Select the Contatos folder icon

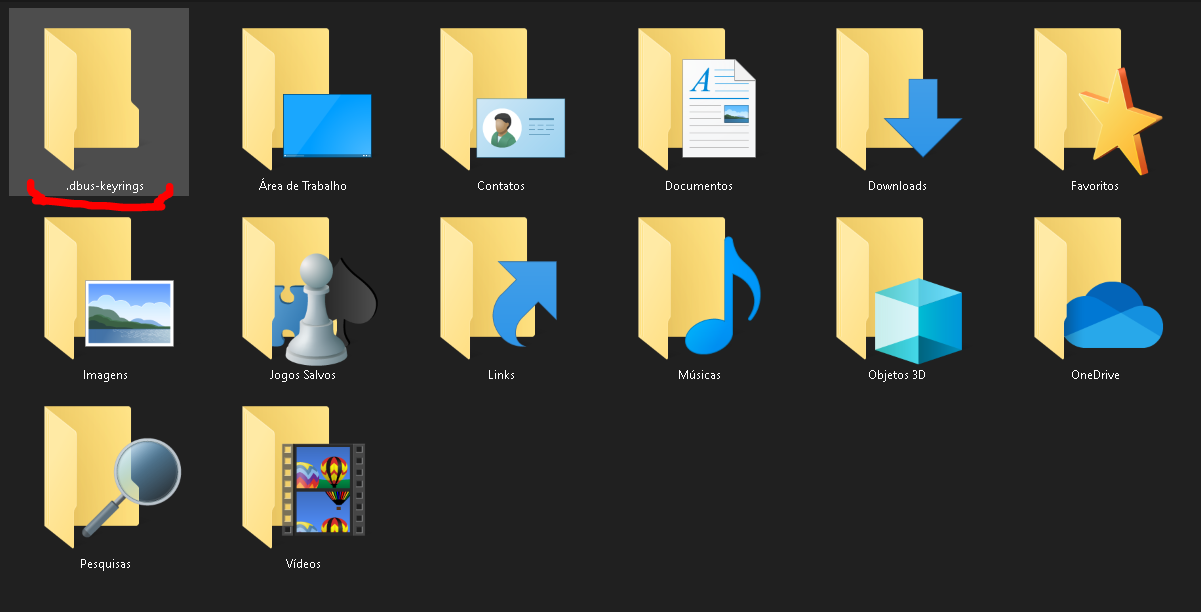(502, 98)
